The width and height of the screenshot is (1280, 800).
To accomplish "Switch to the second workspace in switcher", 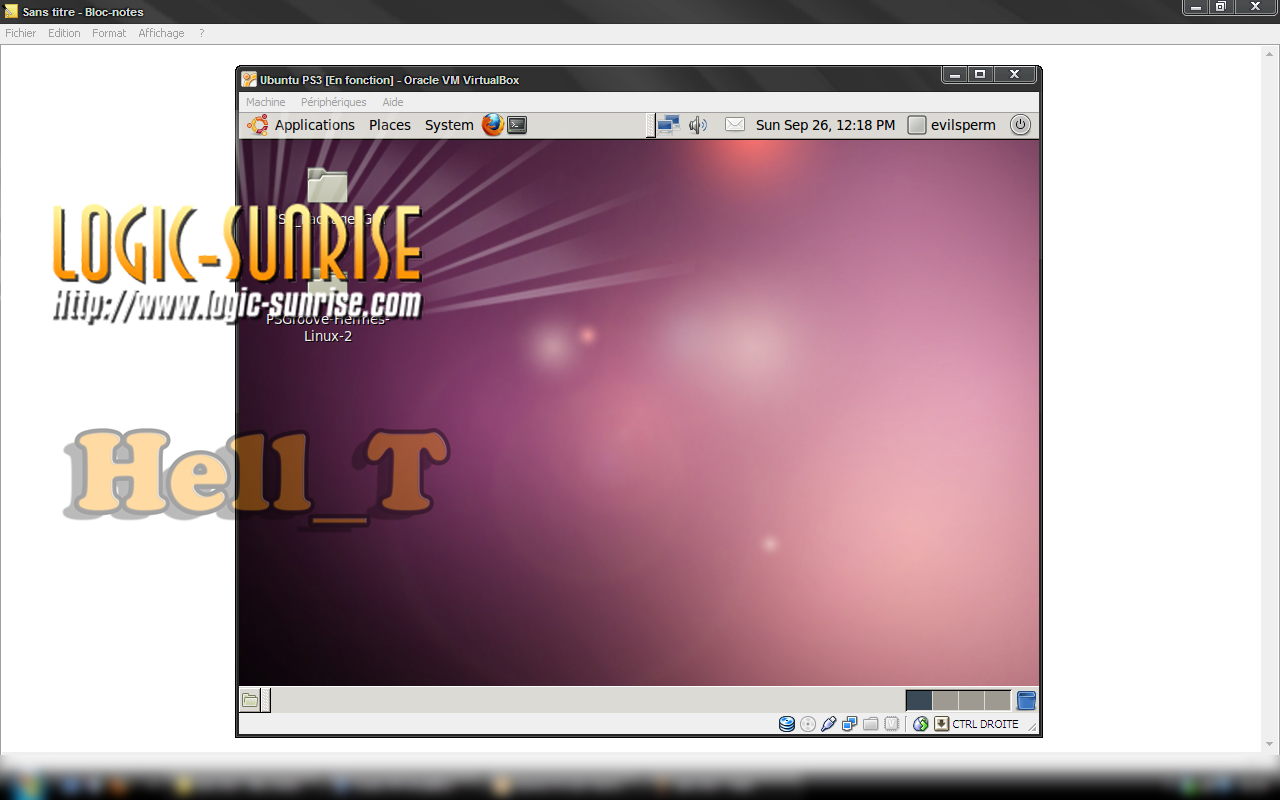I will click(945, 700).
